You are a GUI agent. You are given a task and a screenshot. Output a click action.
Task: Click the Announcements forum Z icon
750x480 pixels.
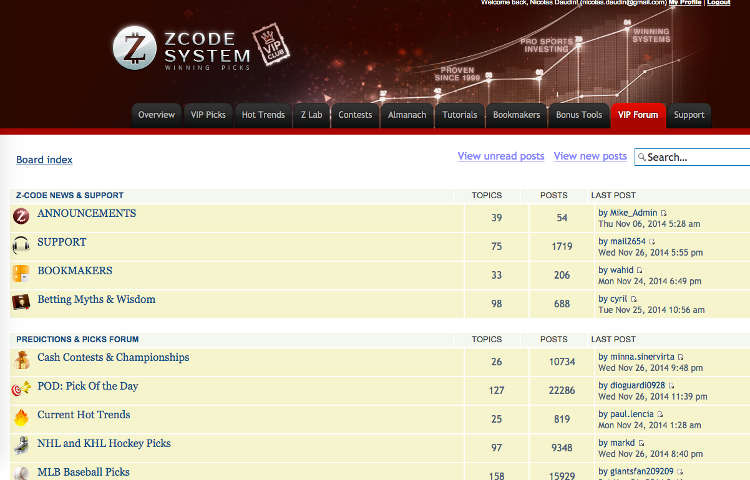21,216
